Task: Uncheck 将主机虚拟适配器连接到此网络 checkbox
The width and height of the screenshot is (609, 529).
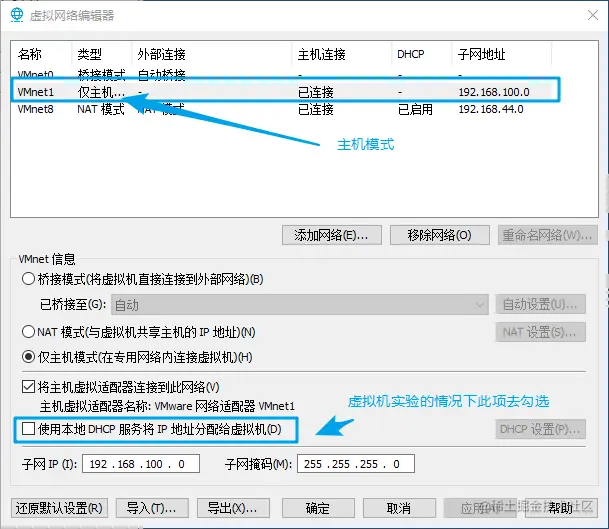Action: [28, 387]
